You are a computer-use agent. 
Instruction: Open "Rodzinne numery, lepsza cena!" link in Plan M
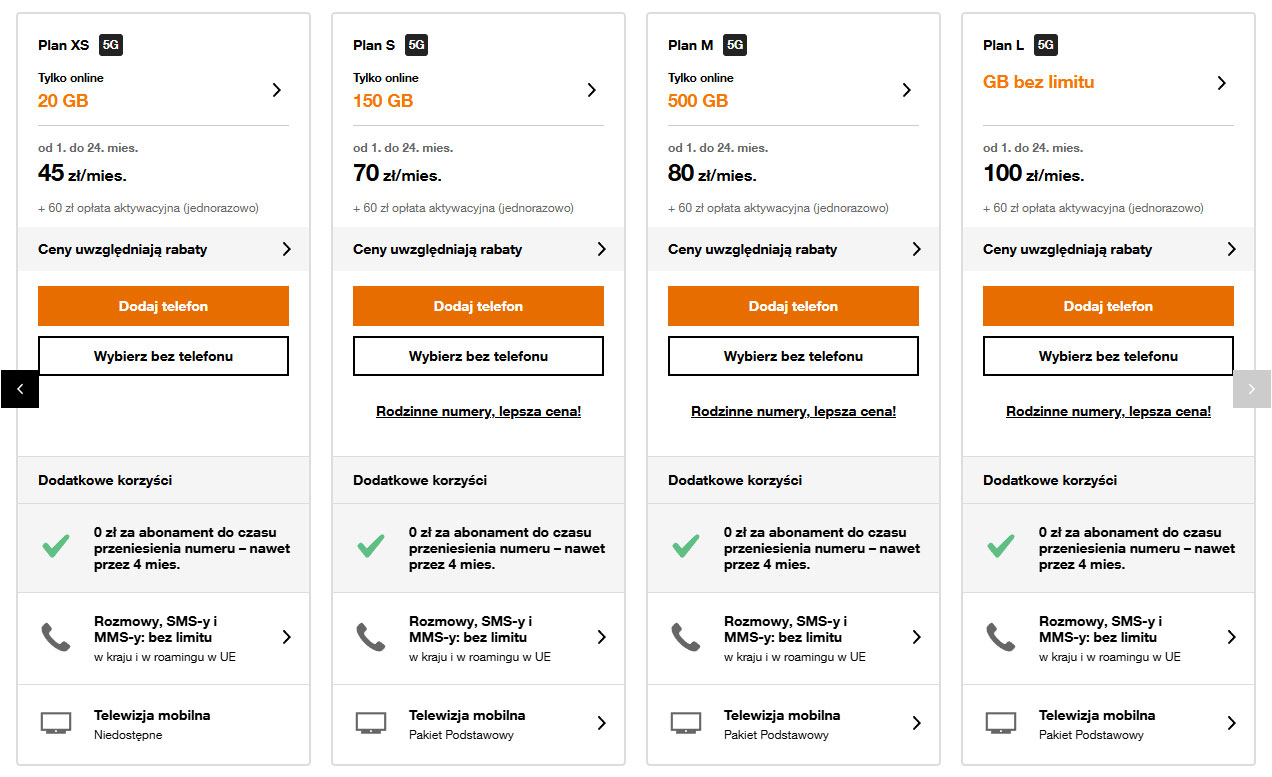[793, 411]
